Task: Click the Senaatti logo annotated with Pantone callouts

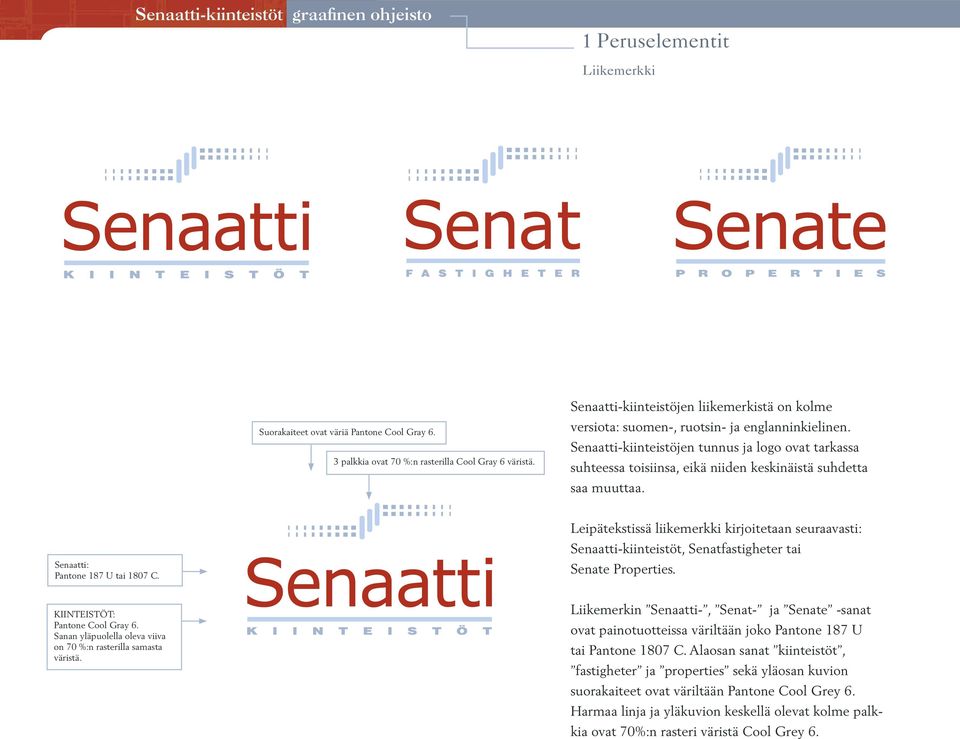Action: (369, 569)
